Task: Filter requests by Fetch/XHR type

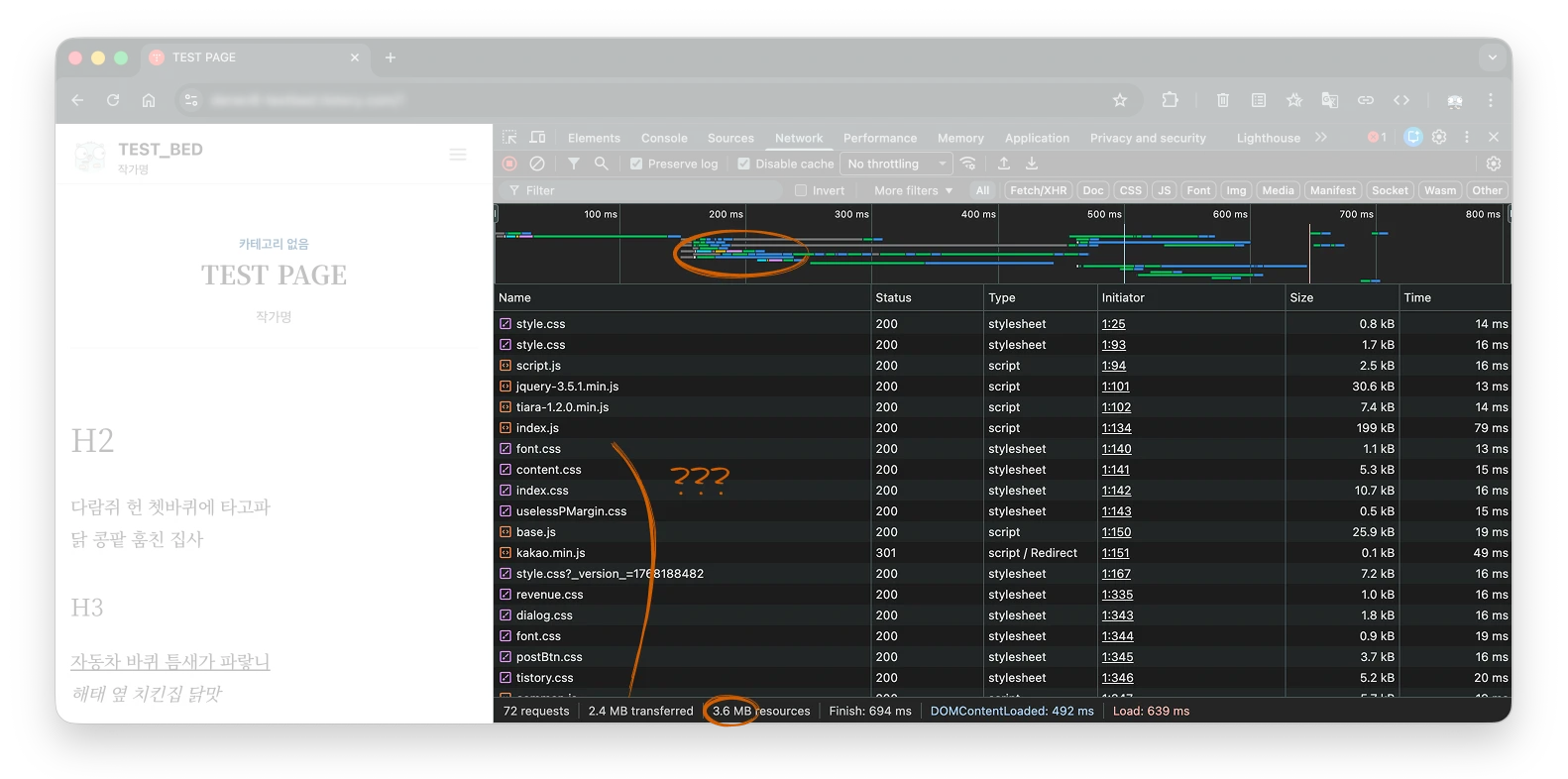Action: (1038, 190)
